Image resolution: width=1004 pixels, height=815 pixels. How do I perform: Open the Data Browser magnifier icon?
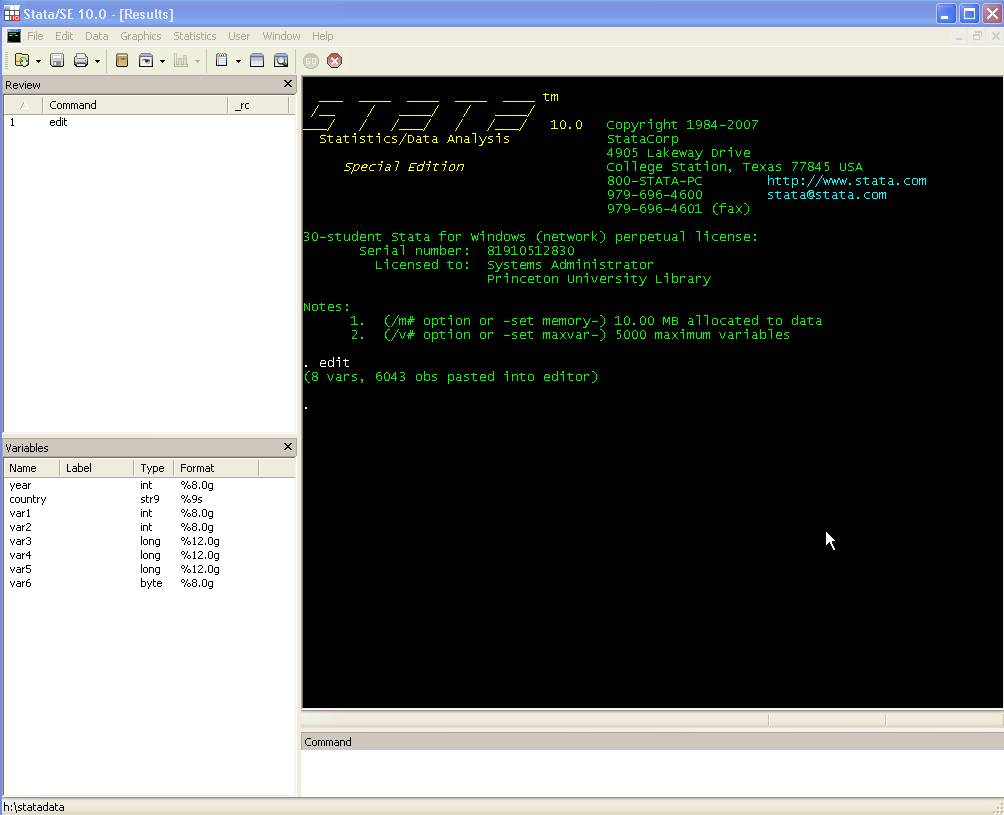pyautogui.click(x=281, y=61)
